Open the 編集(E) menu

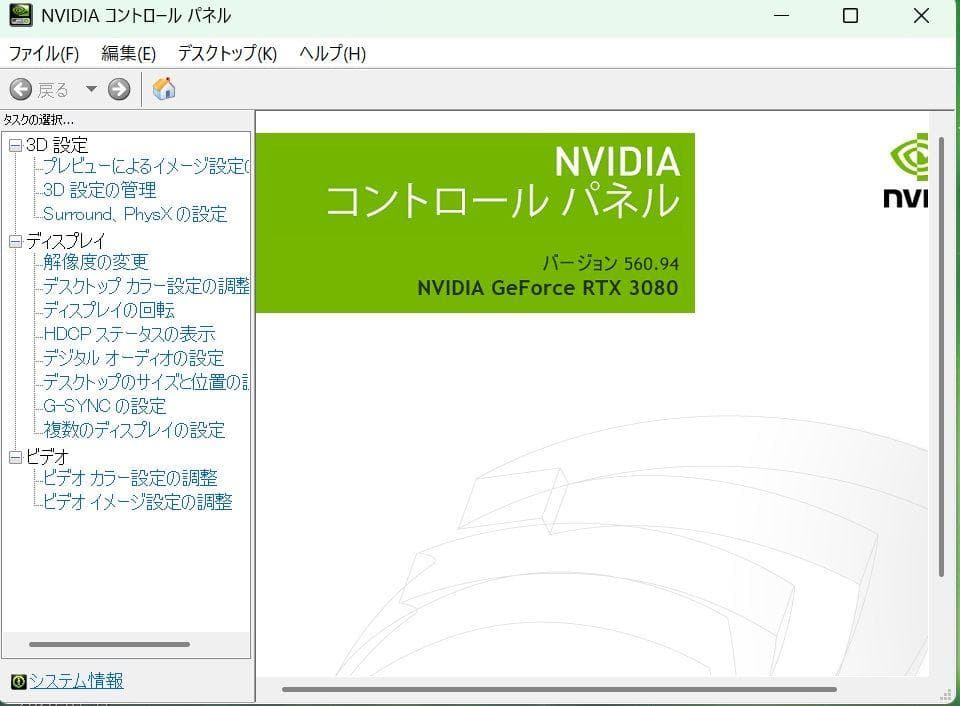tap(129, 54)
